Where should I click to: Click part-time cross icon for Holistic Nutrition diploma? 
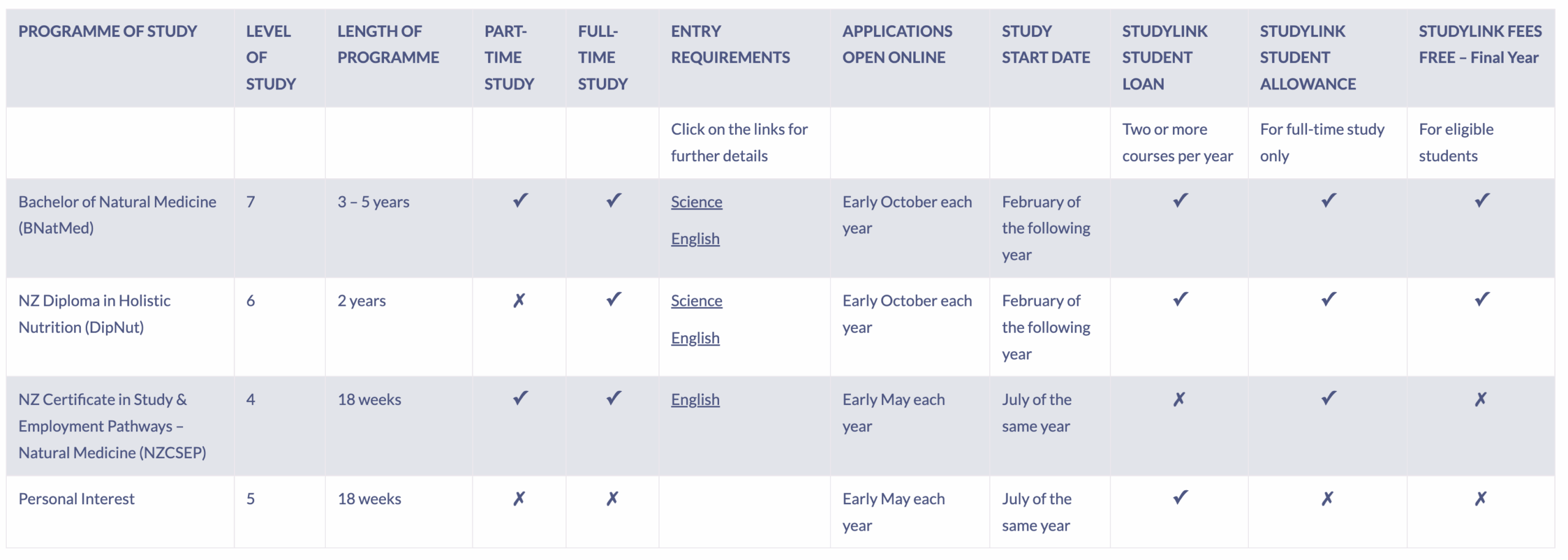(519, 300)
